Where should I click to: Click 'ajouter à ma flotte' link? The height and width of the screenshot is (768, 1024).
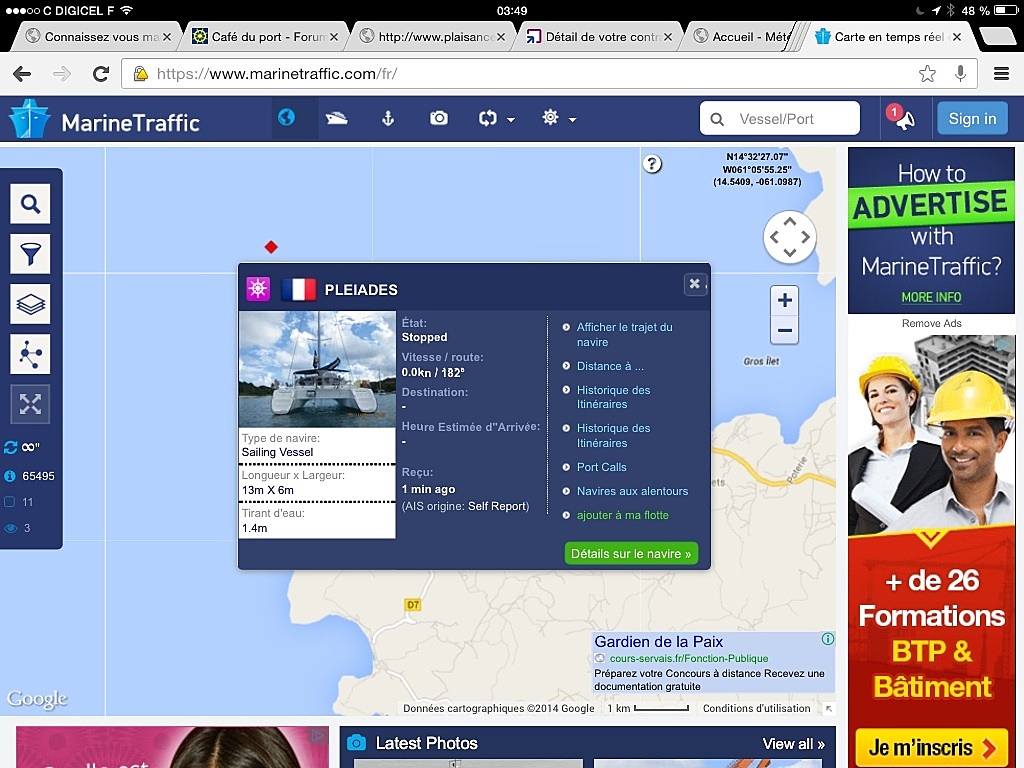[622, 515]
